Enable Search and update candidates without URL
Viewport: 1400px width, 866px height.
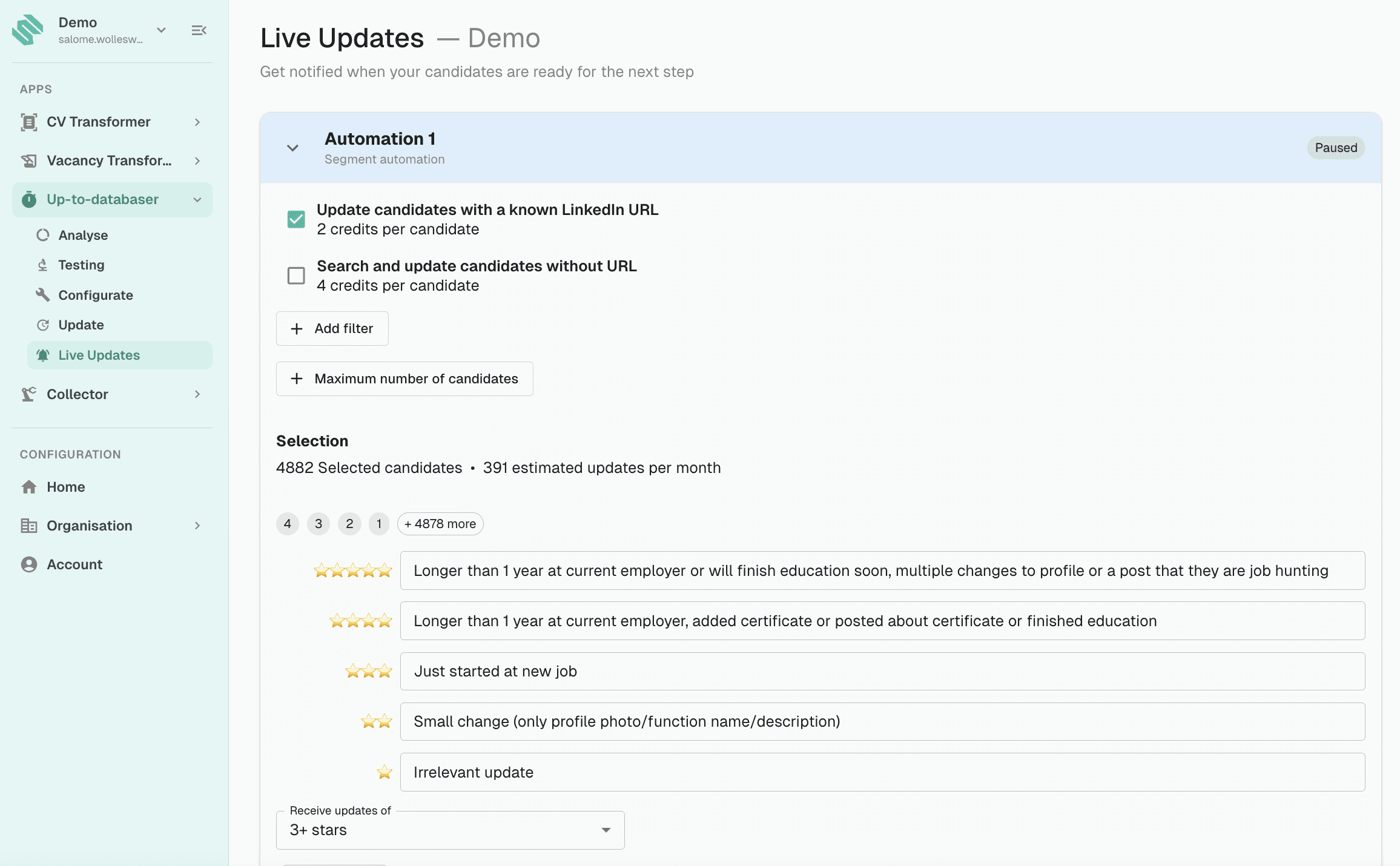(x=296, y=276)
